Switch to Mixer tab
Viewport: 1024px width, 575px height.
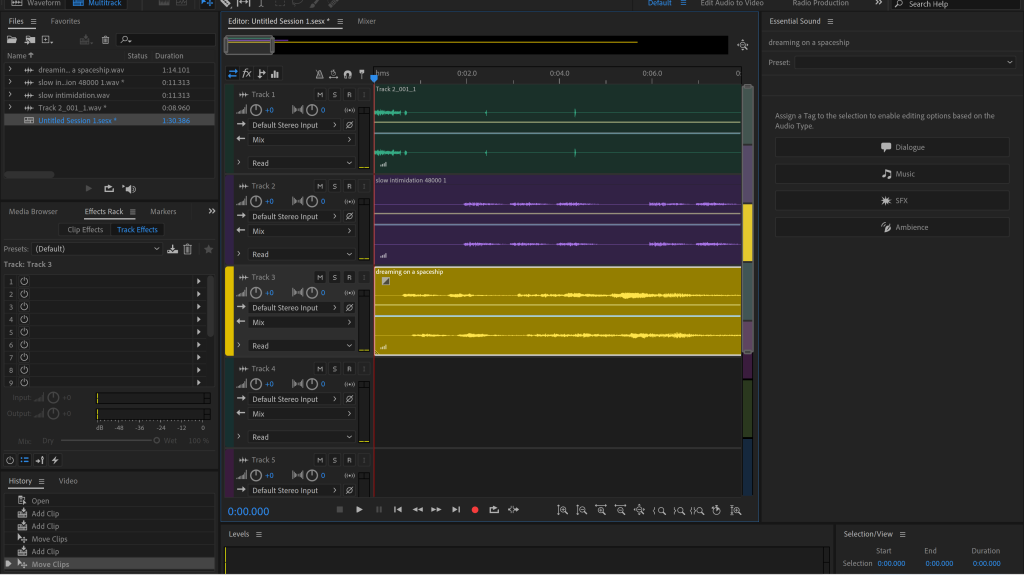click(x=366, y=22)
